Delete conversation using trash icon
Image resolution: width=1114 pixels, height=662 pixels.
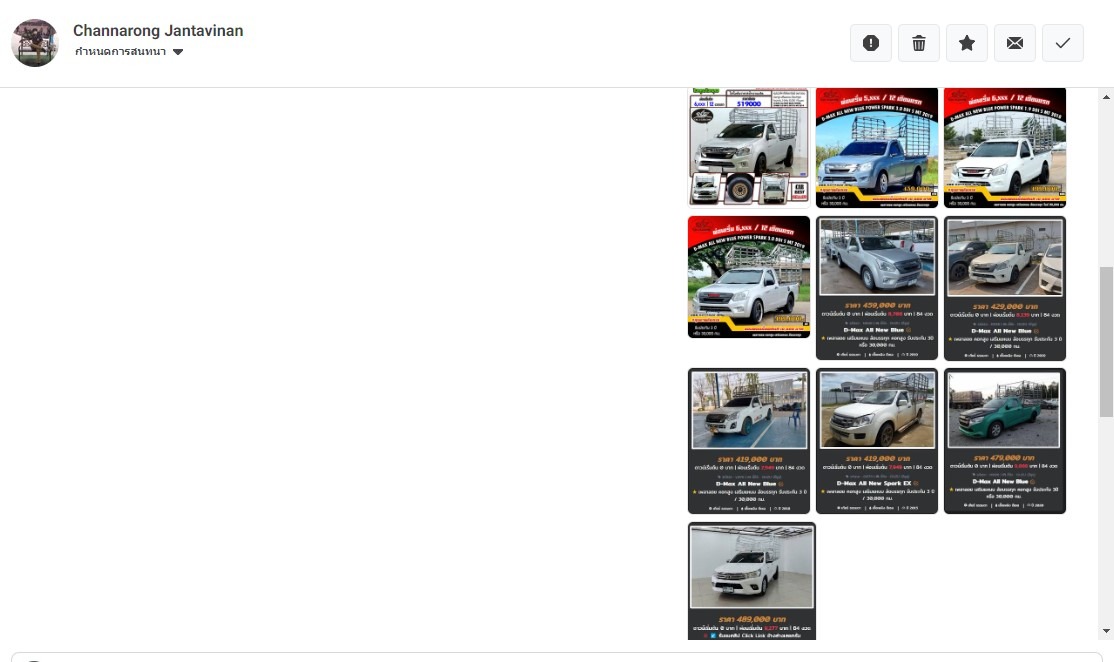919,43
